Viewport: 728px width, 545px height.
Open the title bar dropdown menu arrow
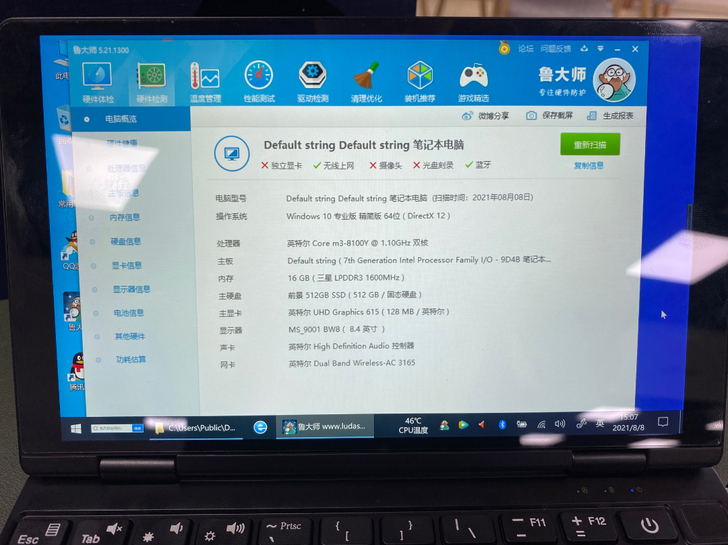point(600,48)
